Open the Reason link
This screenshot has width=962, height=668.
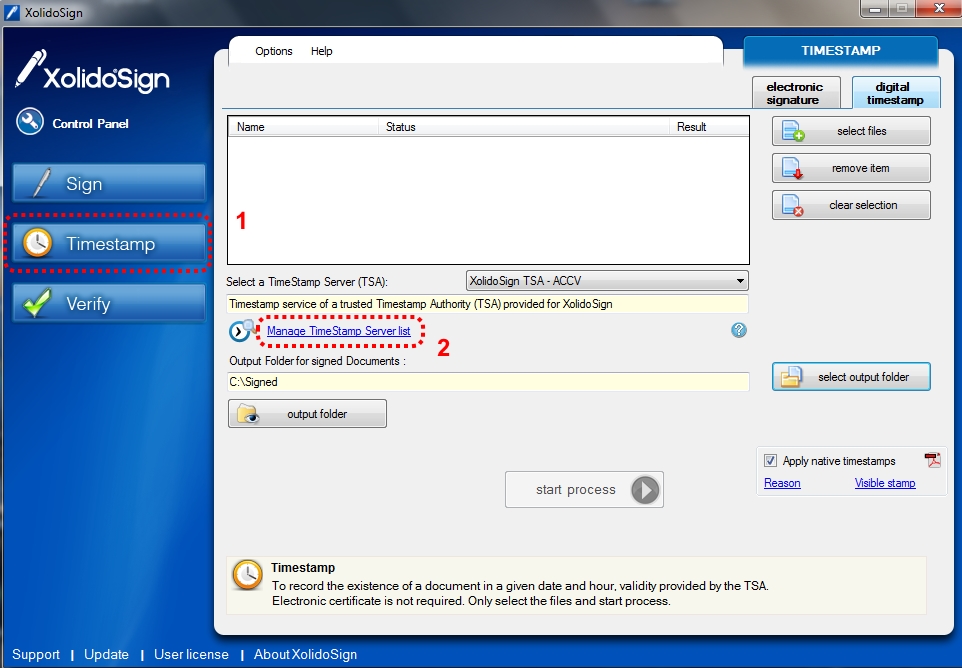(782, 483)
